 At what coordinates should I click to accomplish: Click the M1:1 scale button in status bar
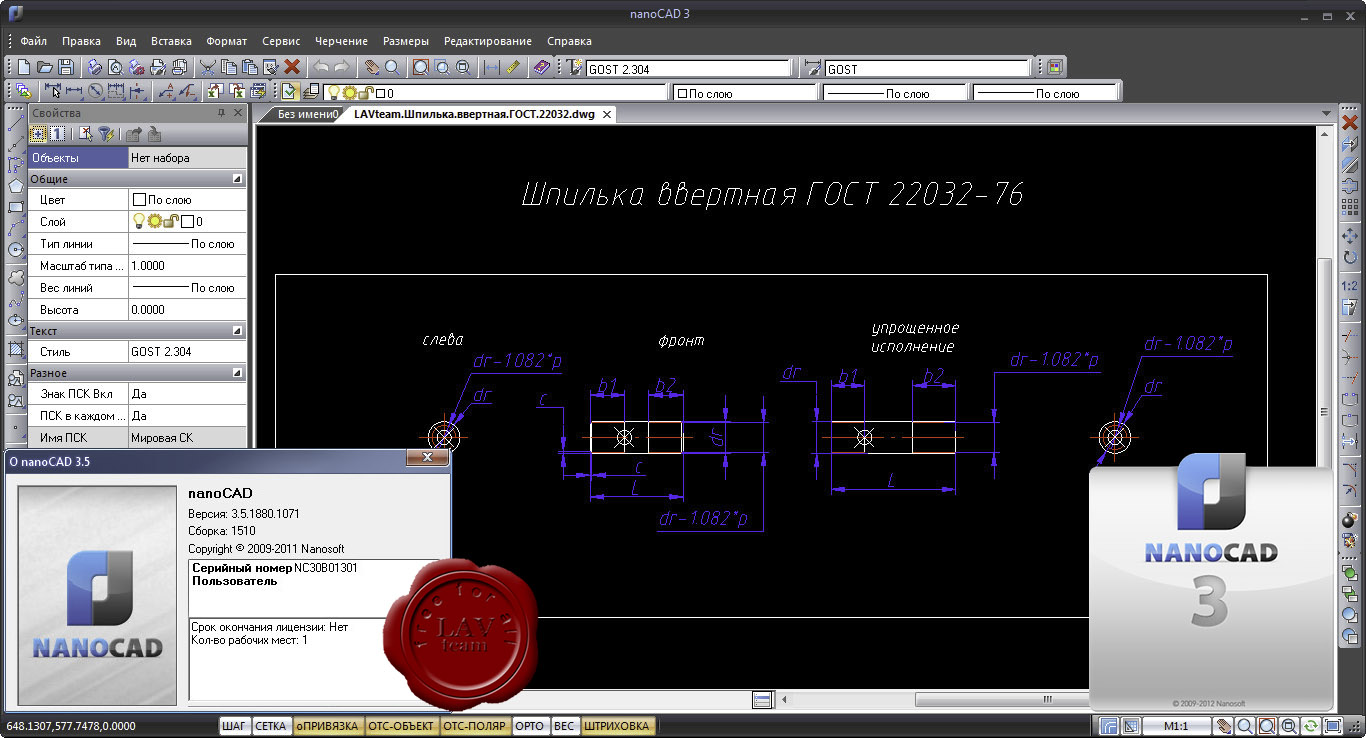(1177, 726)
